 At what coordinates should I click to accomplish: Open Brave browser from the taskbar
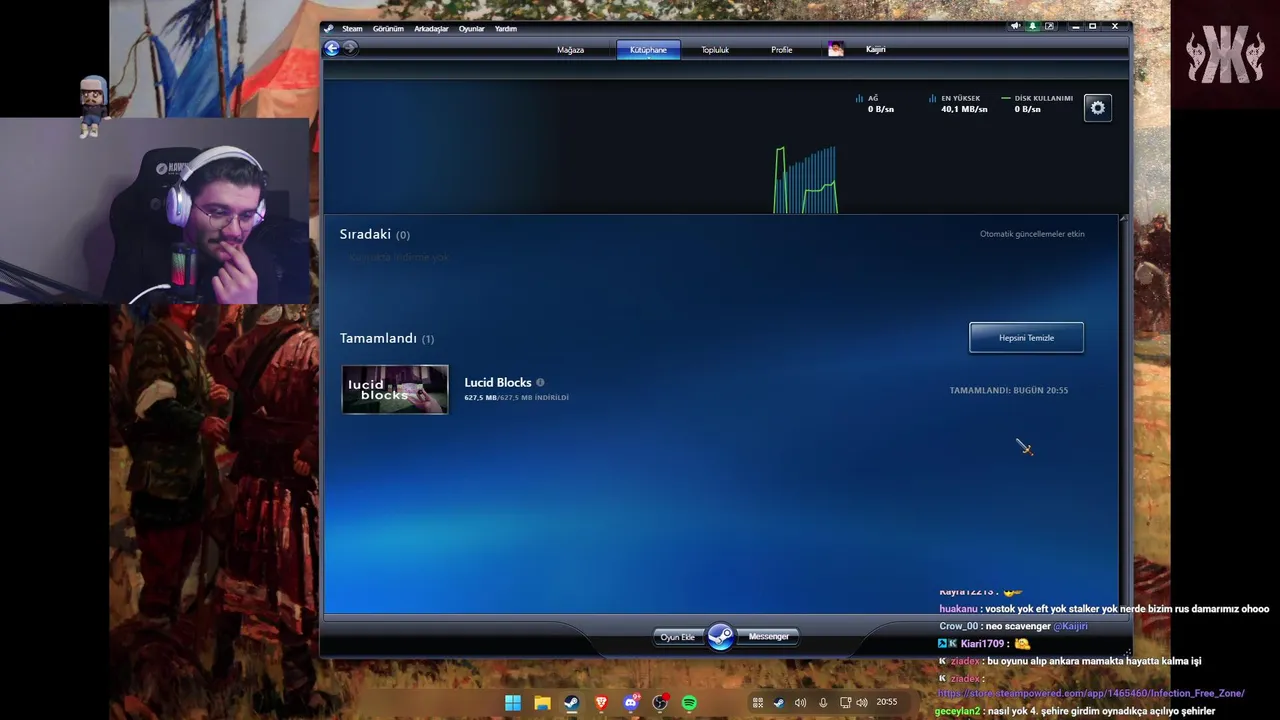point(601,703)
